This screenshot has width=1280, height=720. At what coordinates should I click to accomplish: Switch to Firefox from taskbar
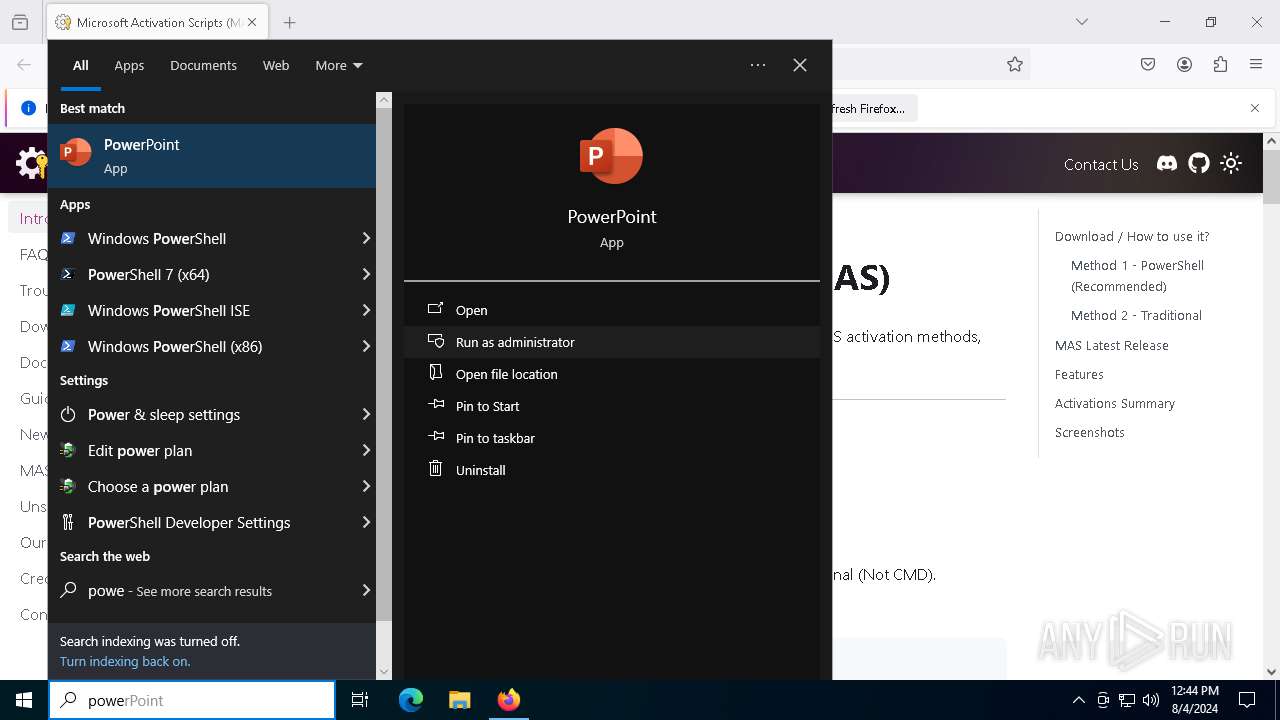point(508,700)
